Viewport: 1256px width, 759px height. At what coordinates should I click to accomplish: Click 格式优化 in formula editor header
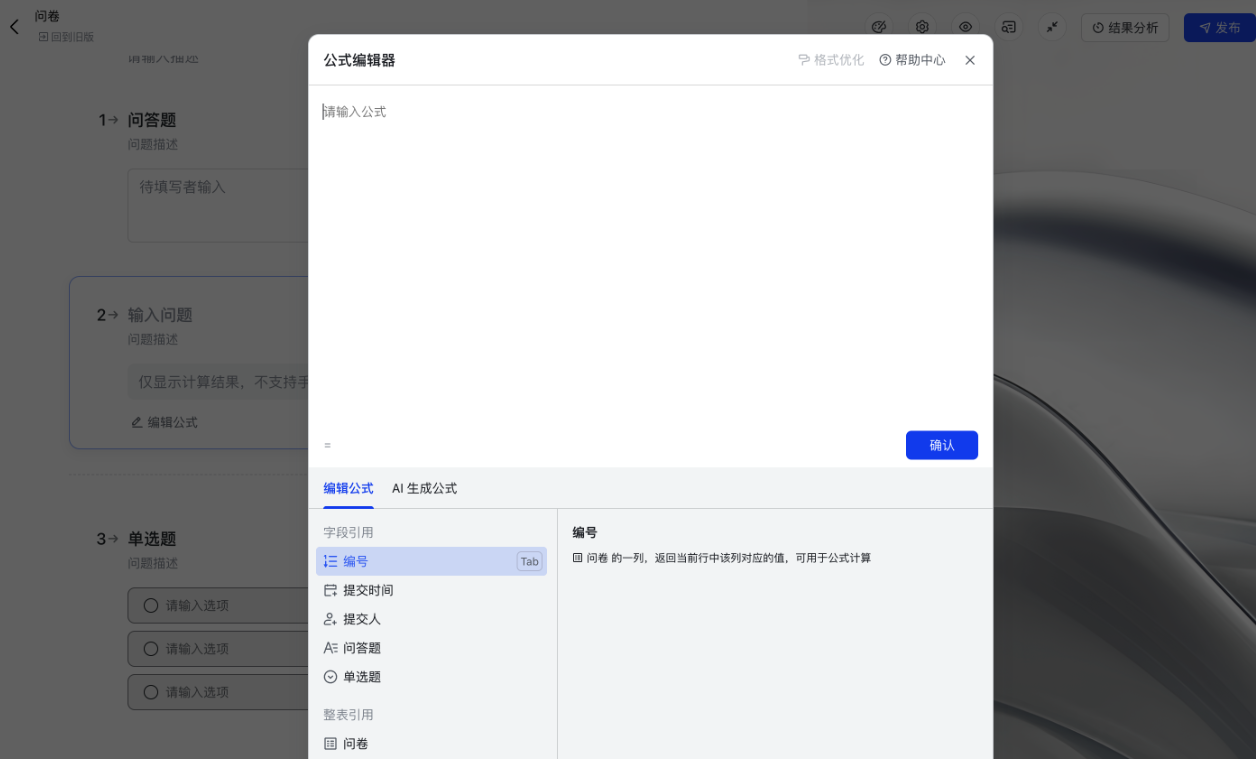tap(831, 60)
